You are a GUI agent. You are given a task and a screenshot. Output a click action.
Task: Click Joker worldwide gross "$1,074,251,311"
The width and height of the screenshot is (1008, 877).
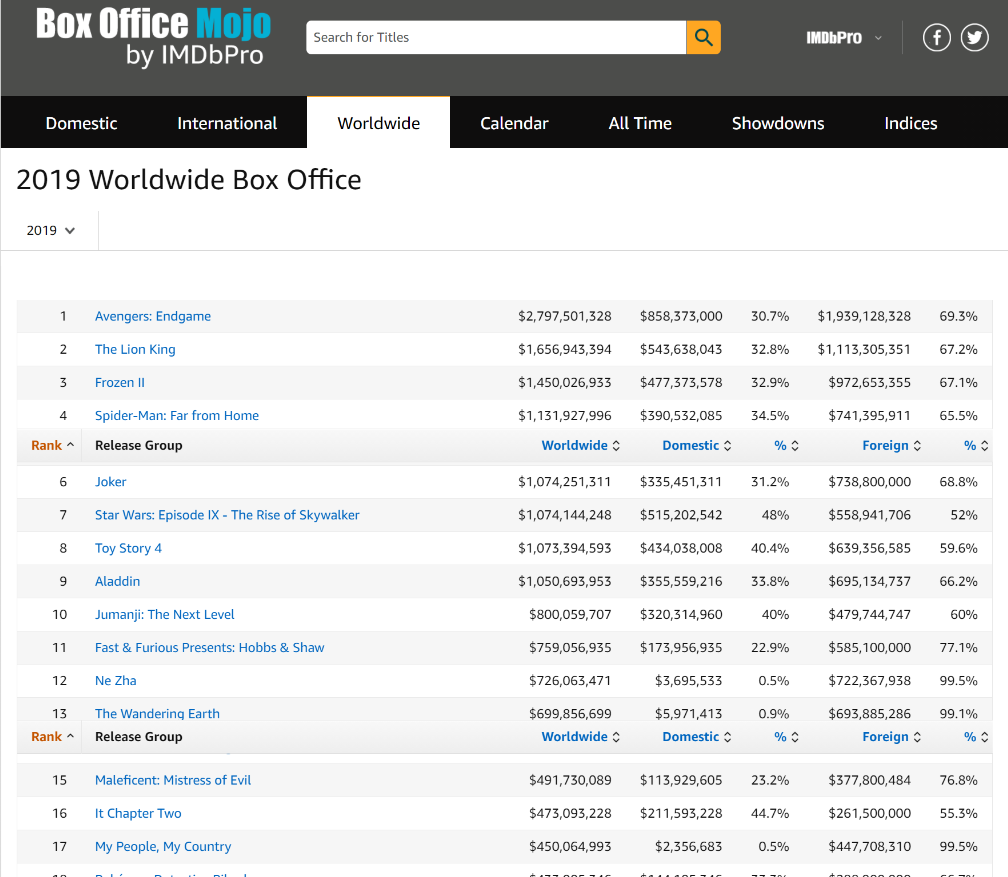564,482
